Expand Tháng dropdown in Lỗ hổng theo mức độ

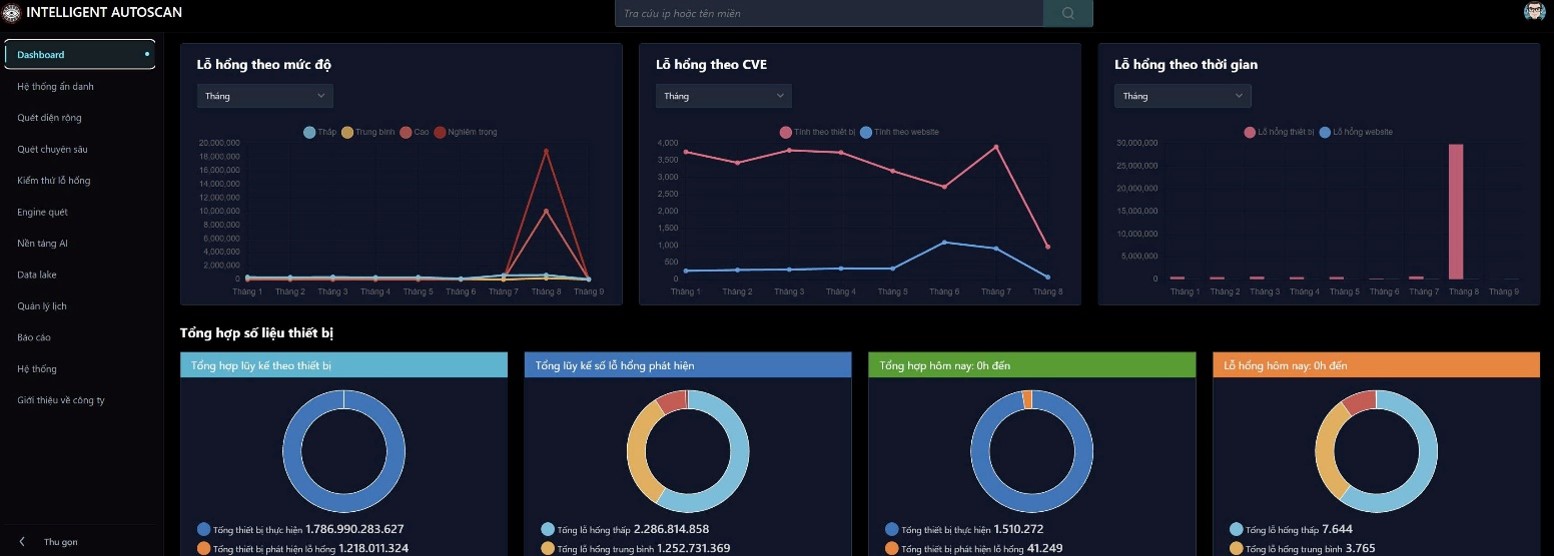pyautogui.click(x=265, y=96)
